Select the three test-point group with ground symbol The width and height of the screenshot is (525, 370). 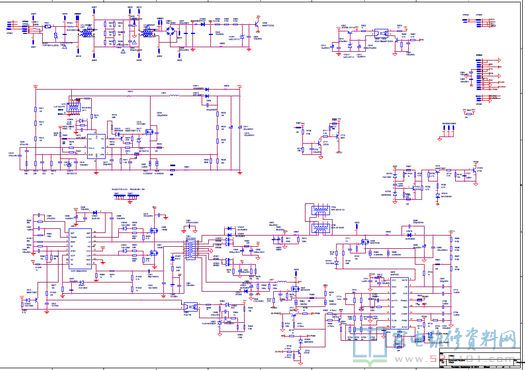pos(448,131)
